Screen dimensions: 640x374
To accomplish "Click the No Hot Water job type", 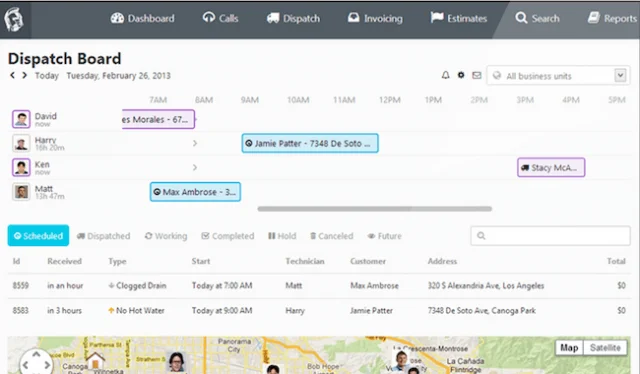I will [x=140, y=310].
